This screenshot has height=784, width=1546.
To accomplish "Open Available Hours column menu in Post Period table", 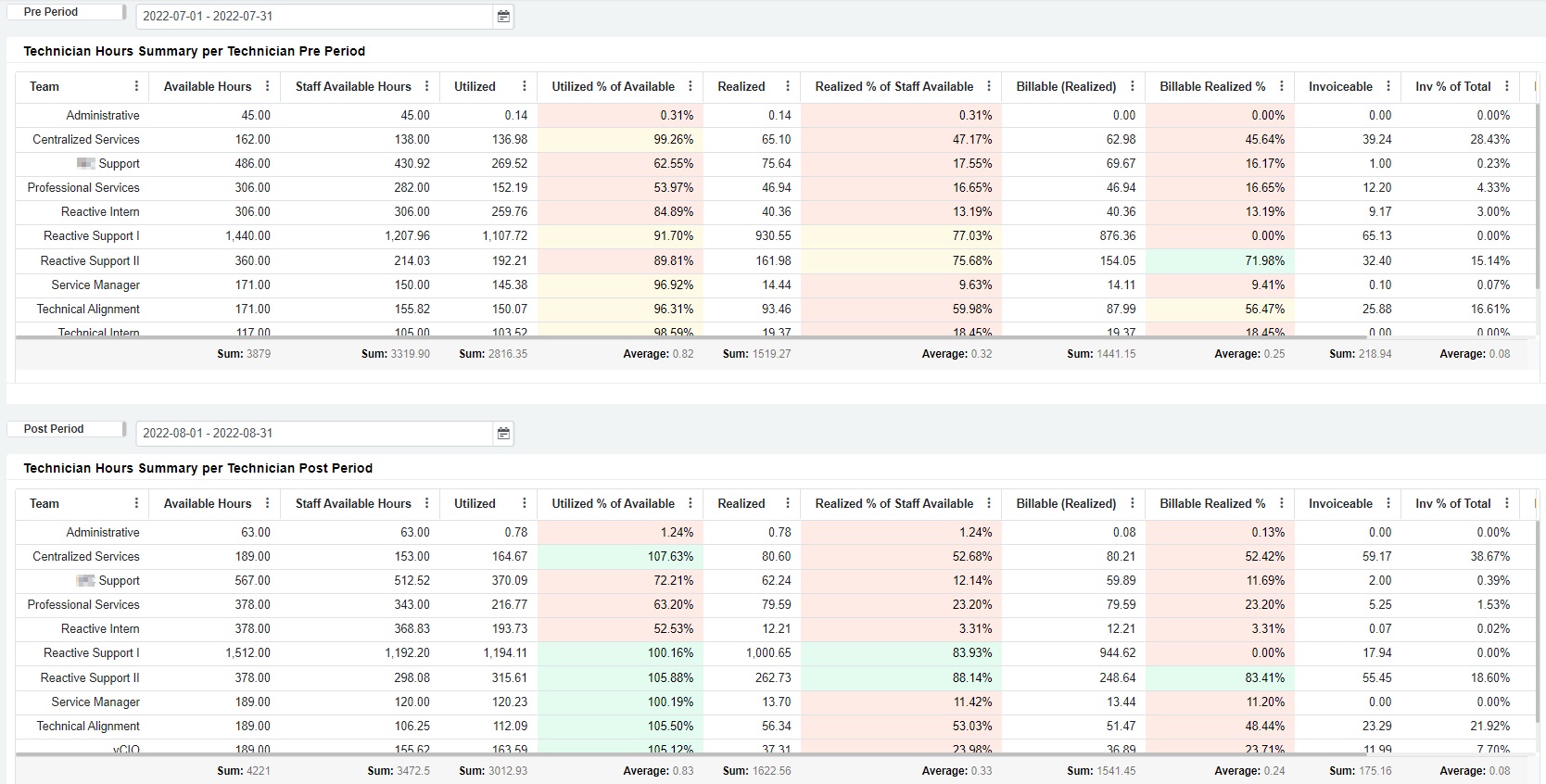I will click(268, 503).
